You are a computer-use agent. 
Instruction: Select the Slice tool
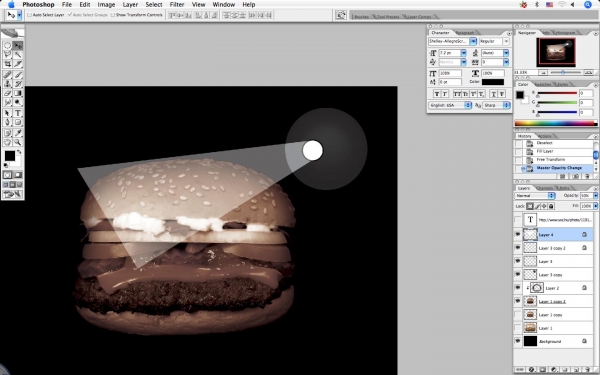tap(18, 64)
